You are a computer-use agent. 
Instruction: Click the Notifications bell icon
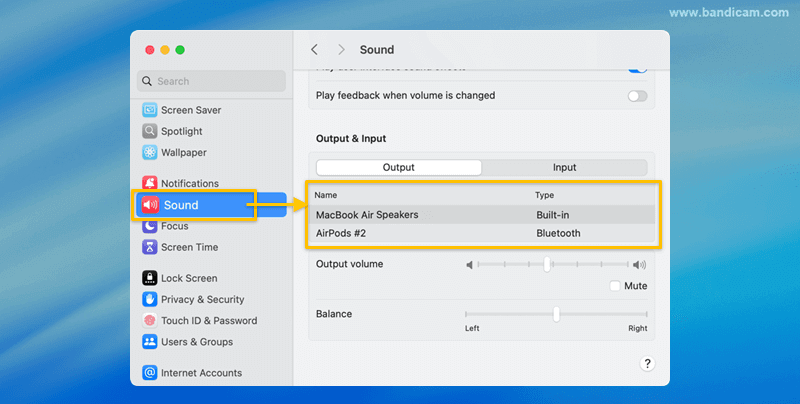click(x=150, y=184)
